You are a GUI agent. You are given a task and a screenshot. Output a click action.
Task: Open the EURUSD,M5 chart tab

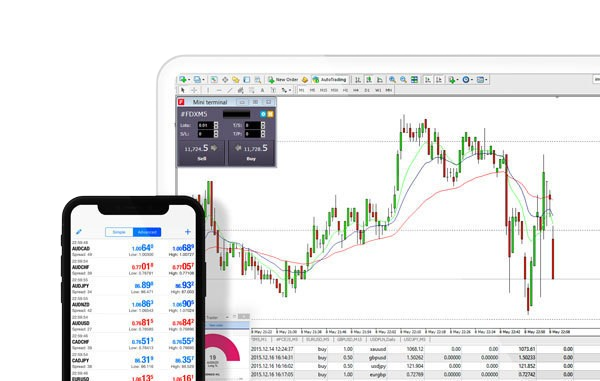318,340
